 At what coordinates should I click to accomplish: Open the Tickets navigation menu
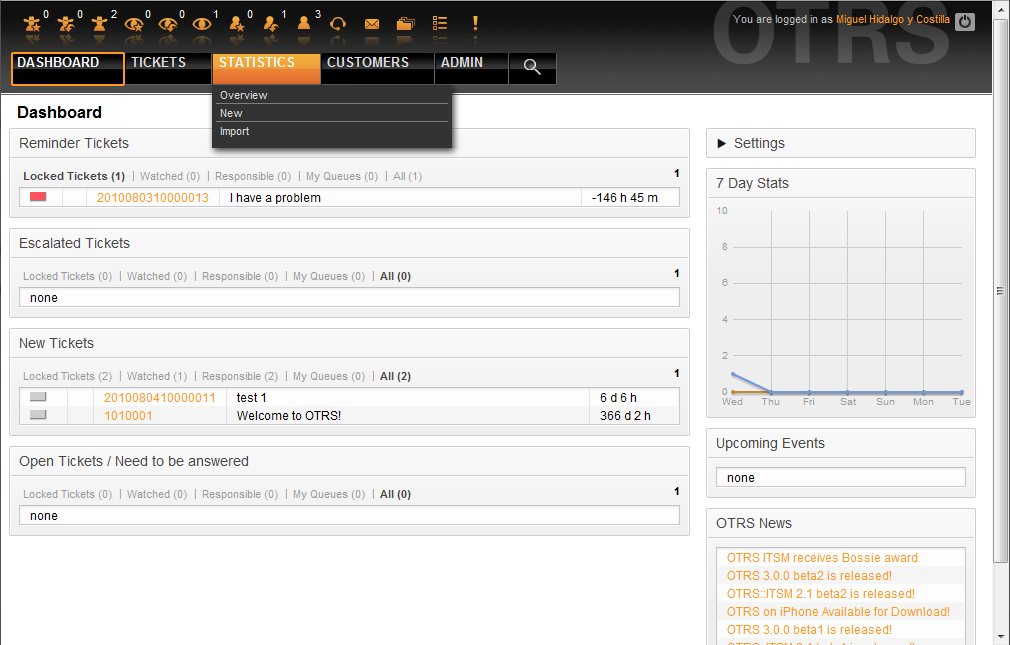point(158,63)
